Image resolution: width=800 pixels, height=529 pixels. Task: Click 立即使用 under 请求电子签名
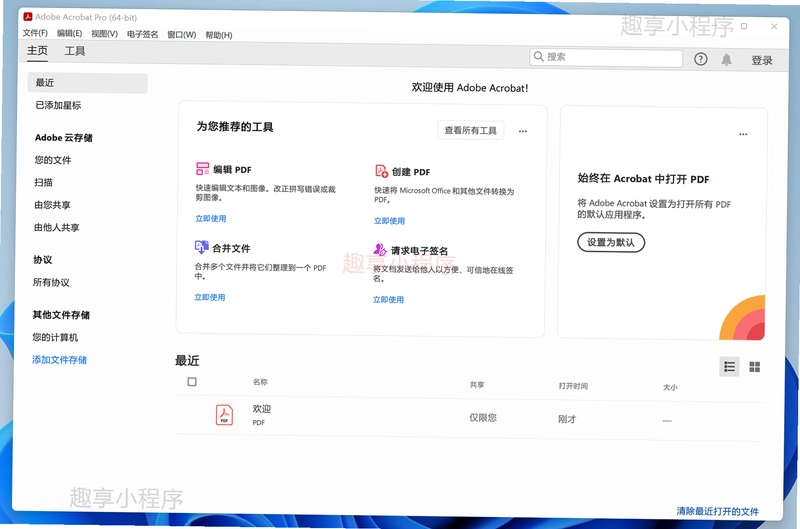pos(388,299)
